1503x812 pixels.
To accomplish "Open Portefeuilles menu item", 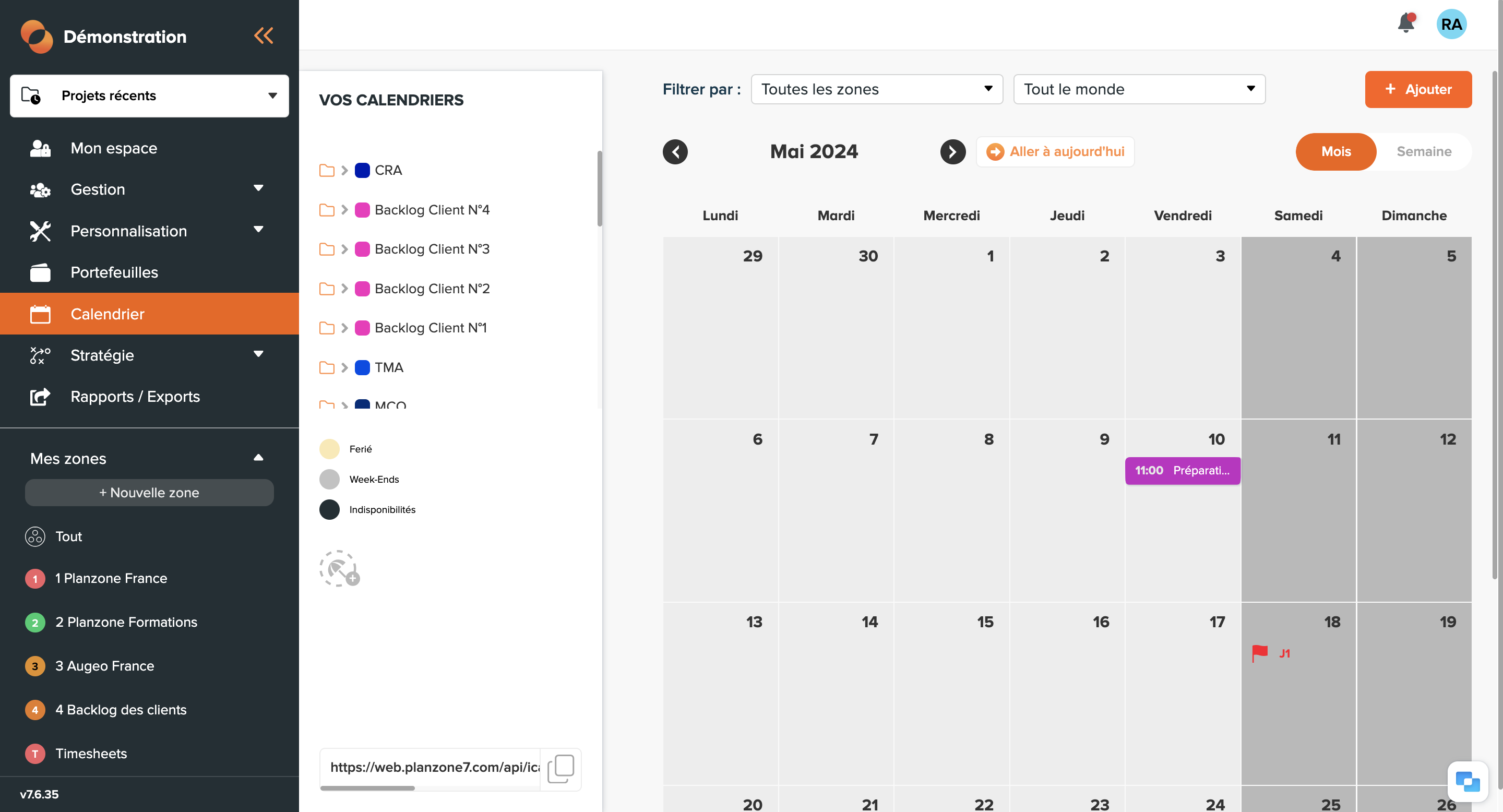I will 149,272.
